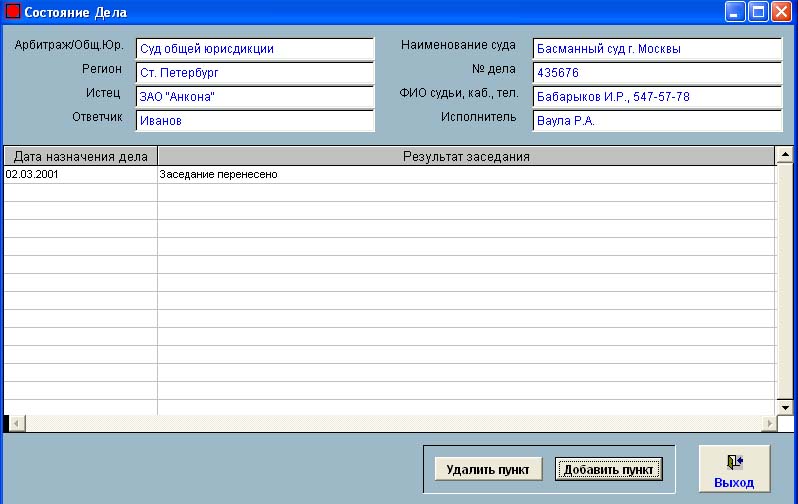Click the table's vertical scrollbar down arrow
The image size is (798, 504).
click(x=785, y=407)
